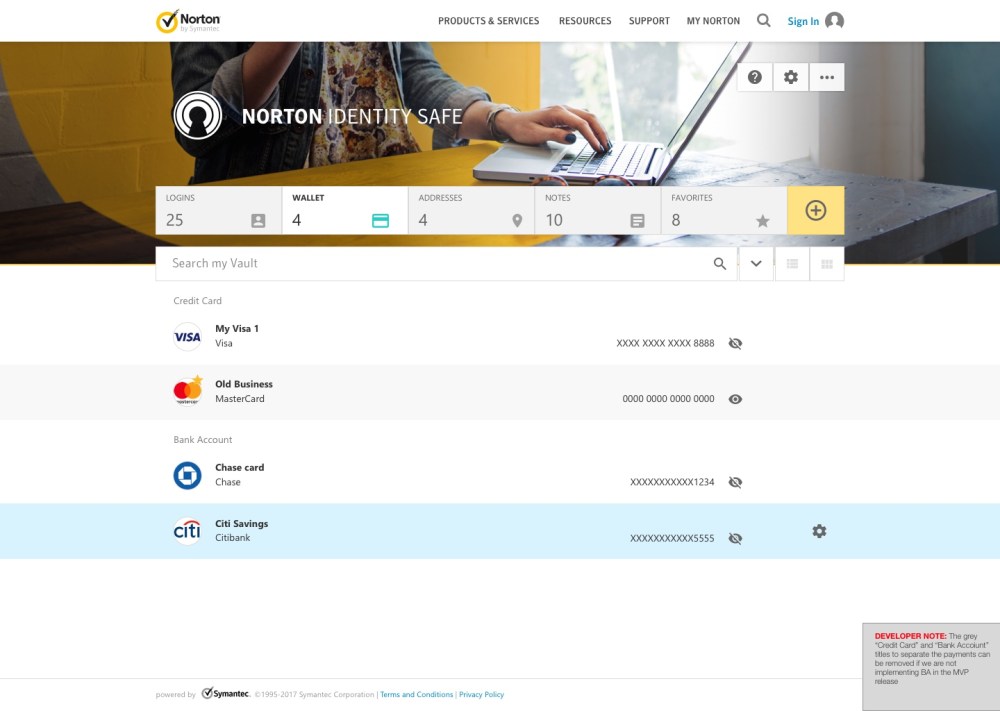Click the search magnifier in vault search
Viewport: 1000px width, 711px height.
720,264
